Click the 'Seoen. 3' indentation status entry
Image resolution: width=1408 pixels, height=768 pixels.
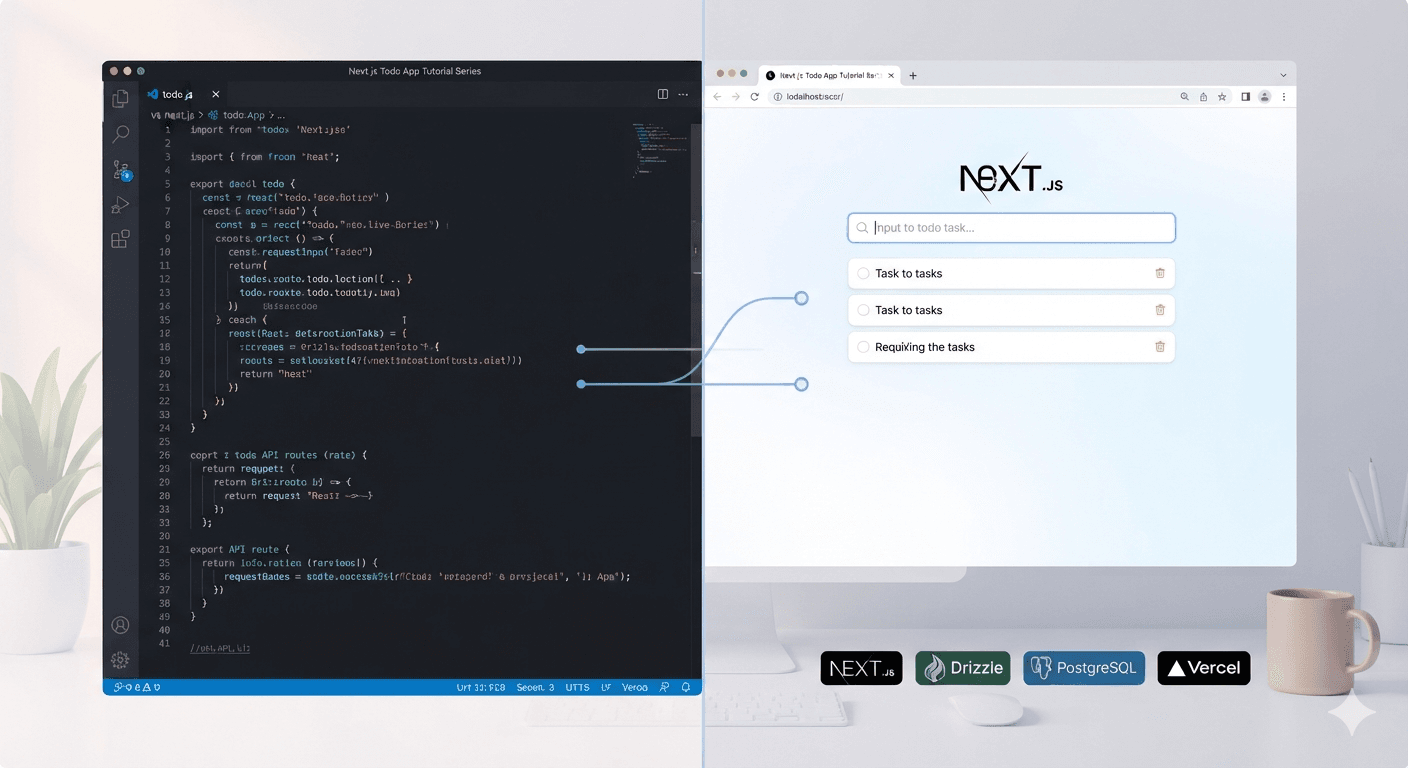tap(535, 687)
